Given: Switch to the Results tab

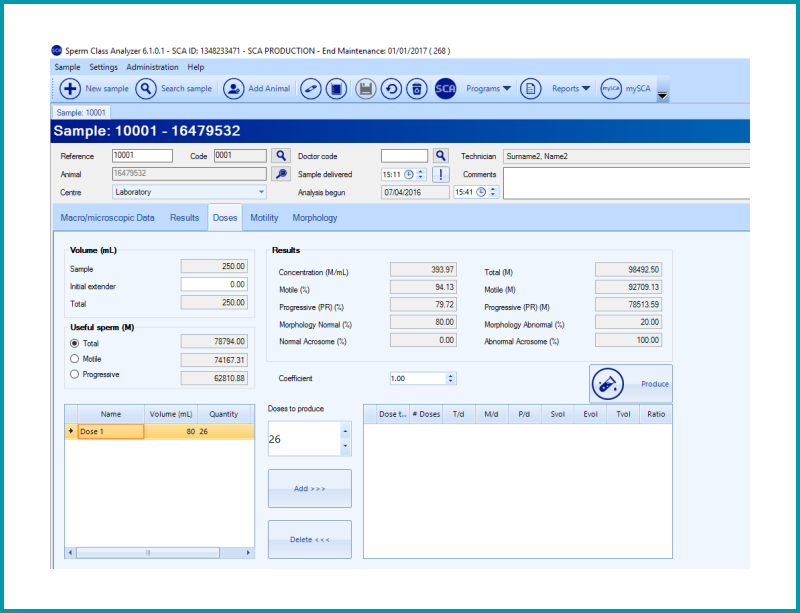Looking at the screenshot, I should [184, 217].
